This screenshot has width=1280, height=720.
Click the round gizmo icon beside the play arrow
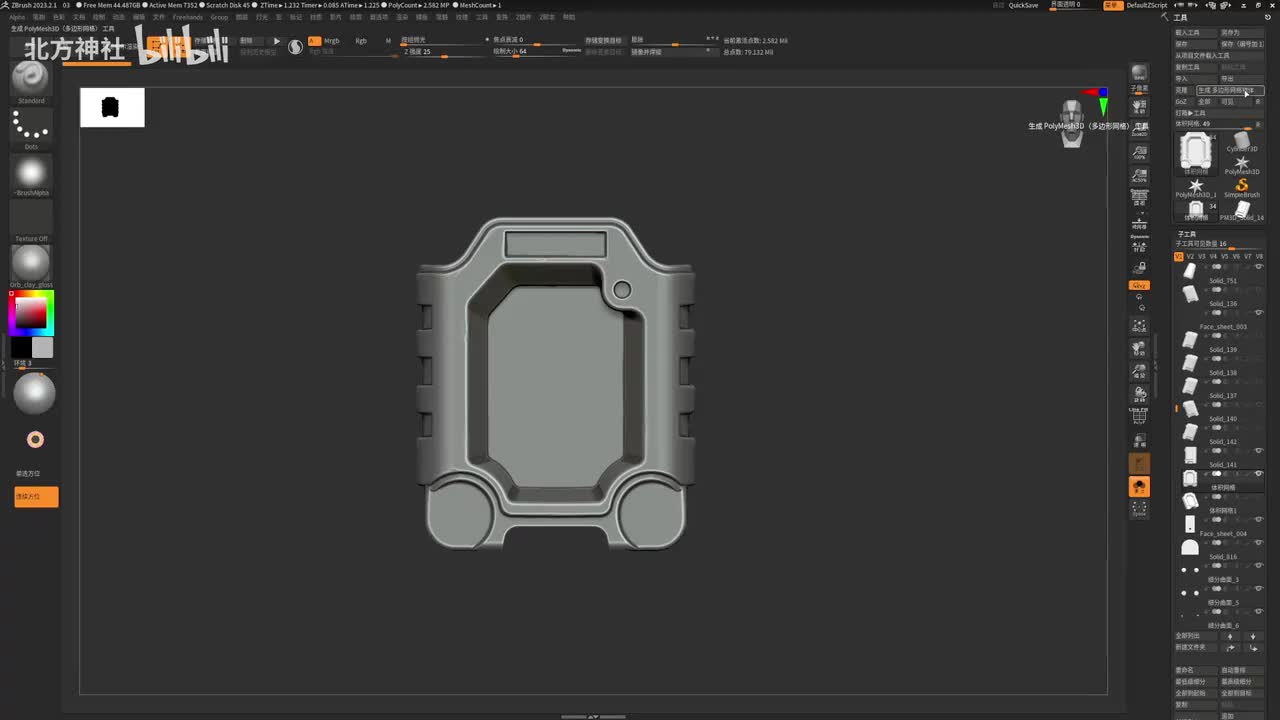295,46
